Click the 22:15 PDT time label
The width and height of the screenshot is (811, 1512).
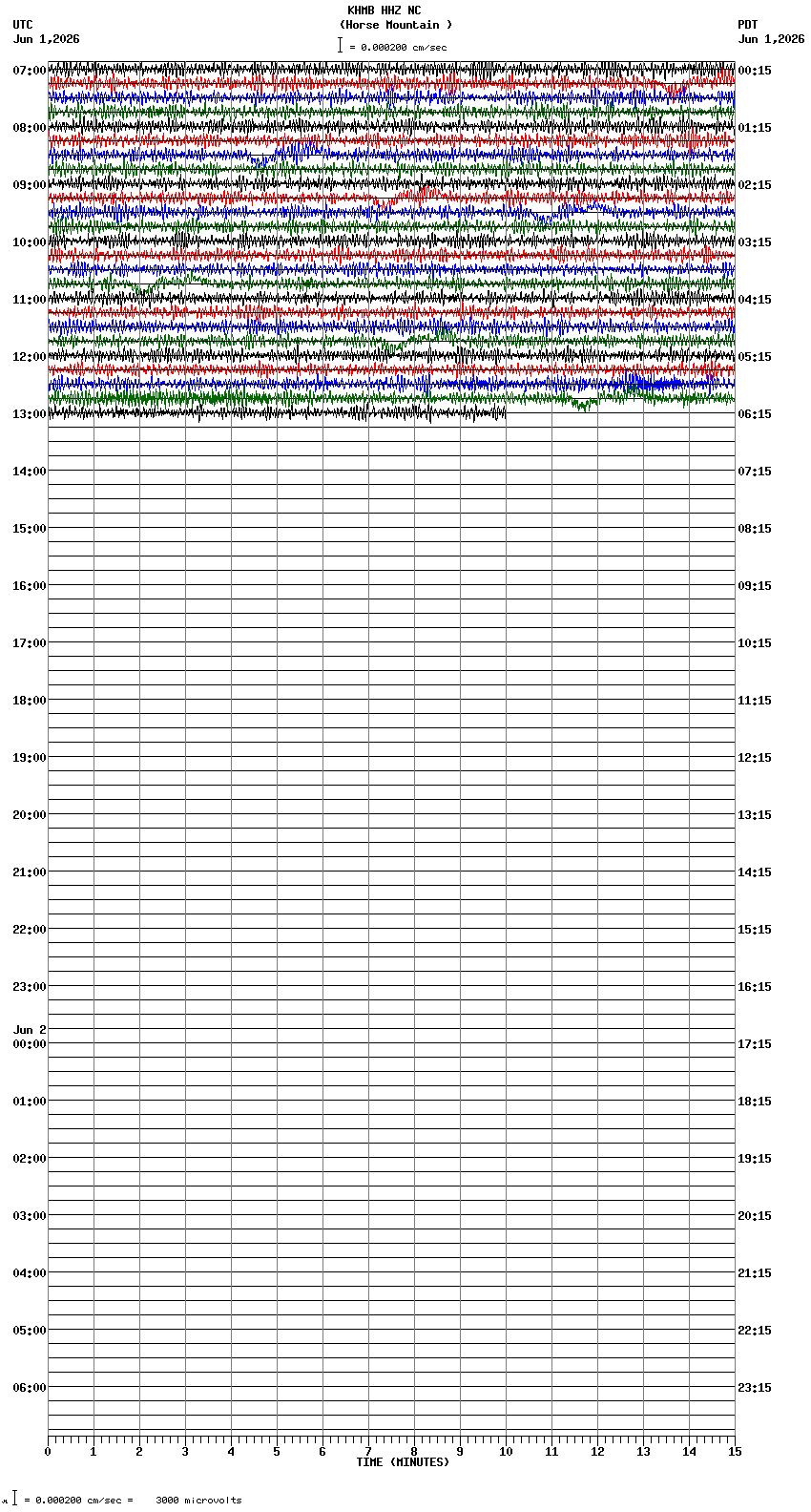755,1331
